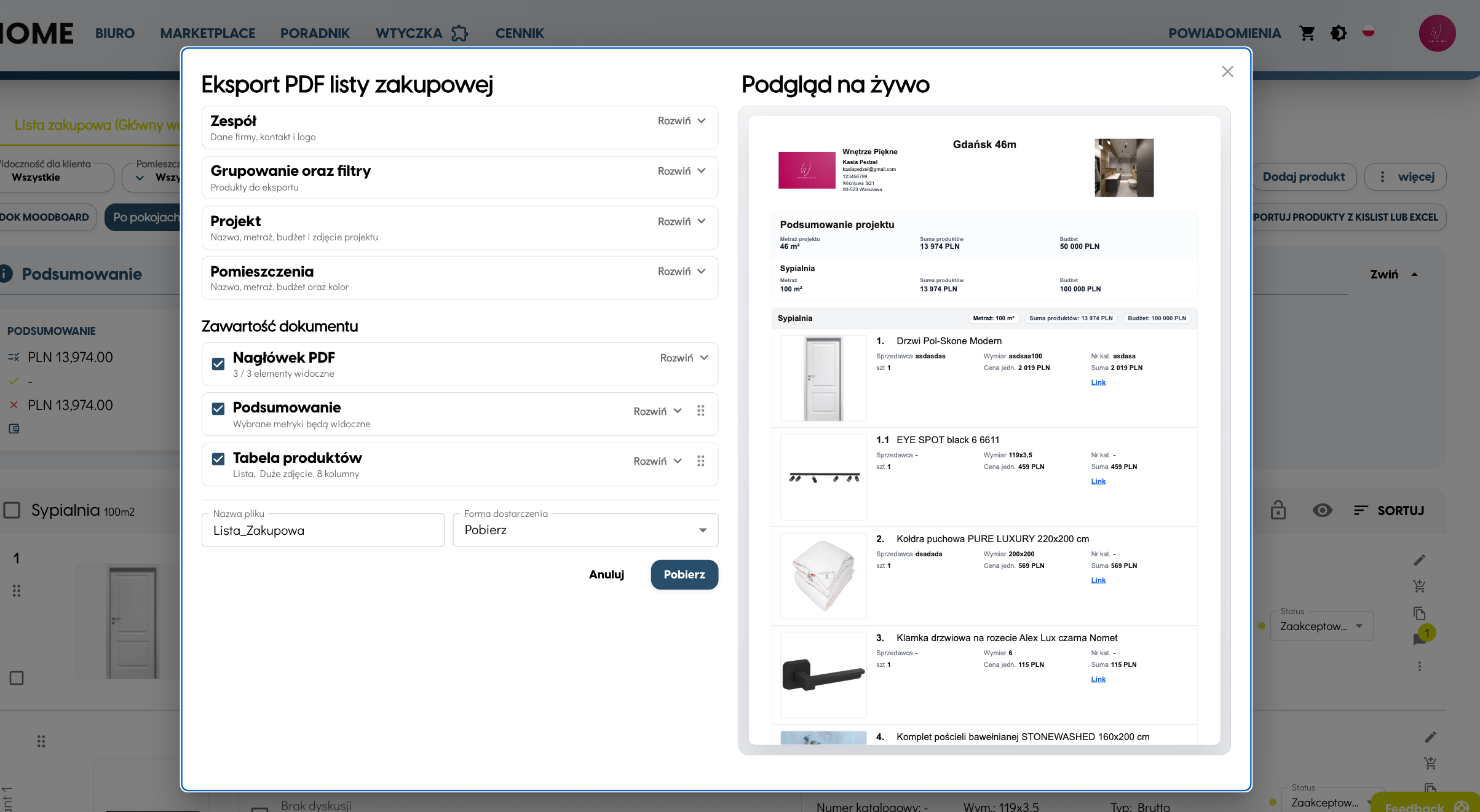The image size is (1480, 812).
Task: Open the Forma dostarczenia dropdown
Action: coord(585,530)
